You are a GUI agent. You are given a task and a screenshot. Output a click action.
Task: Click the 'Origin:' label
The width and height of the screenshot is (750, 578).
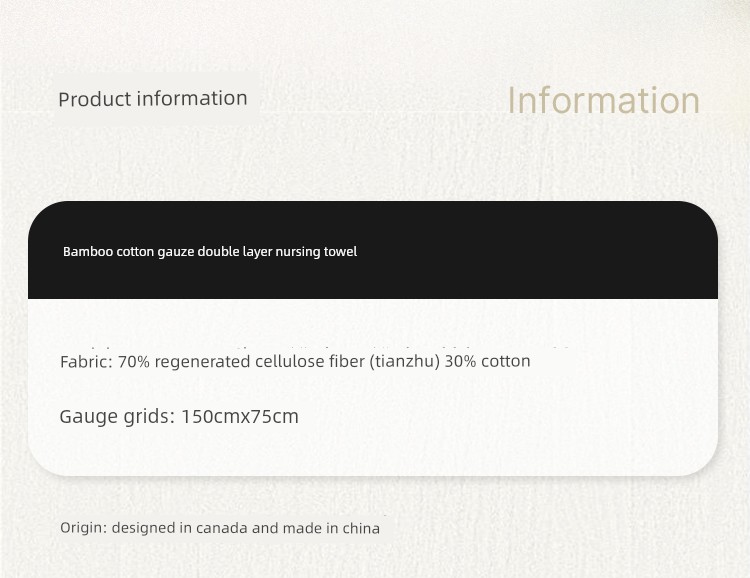click(84, 528)
